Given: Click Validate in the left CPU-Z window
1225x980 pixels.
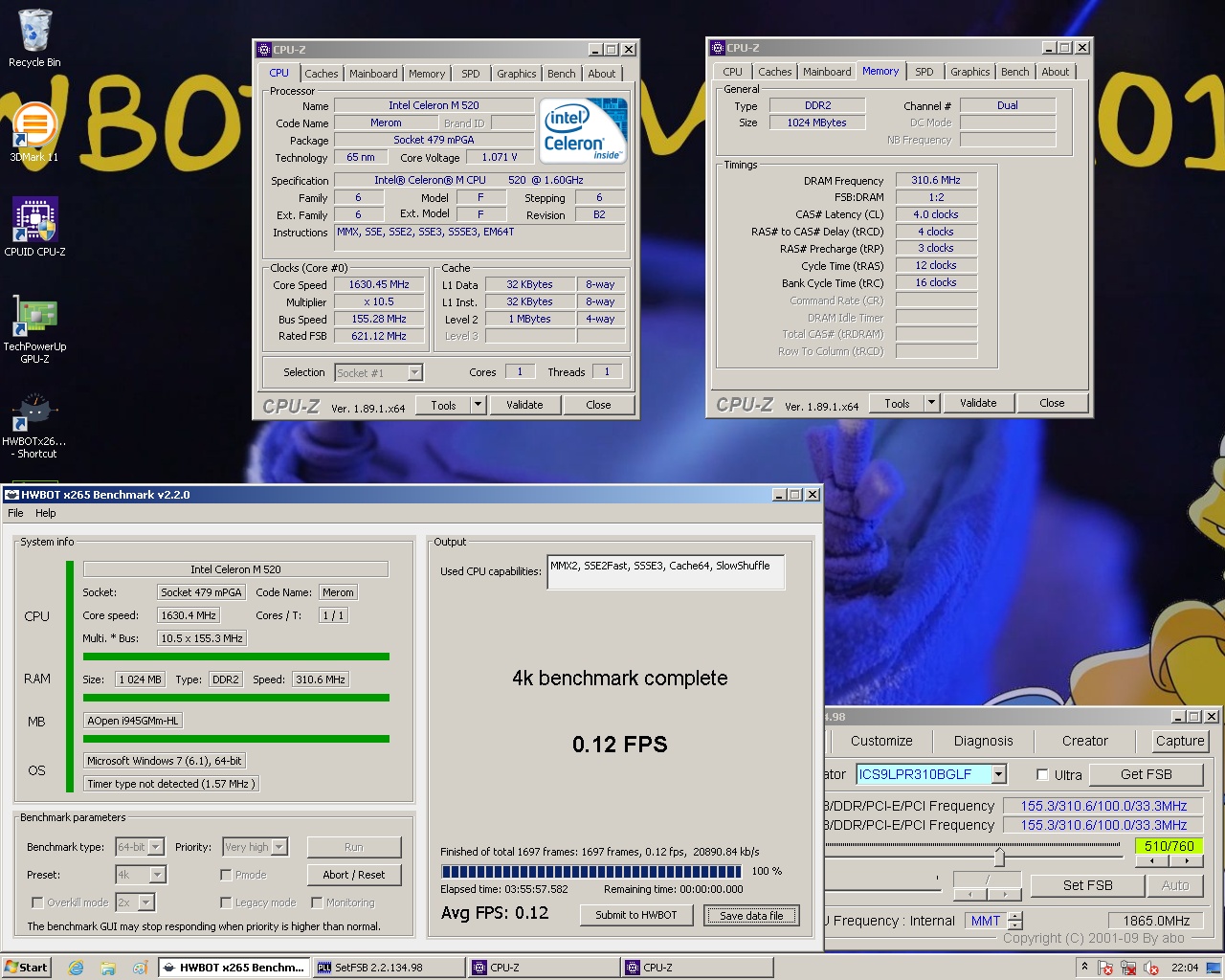Looking at the screenshot, I should [x=524, y=405].
